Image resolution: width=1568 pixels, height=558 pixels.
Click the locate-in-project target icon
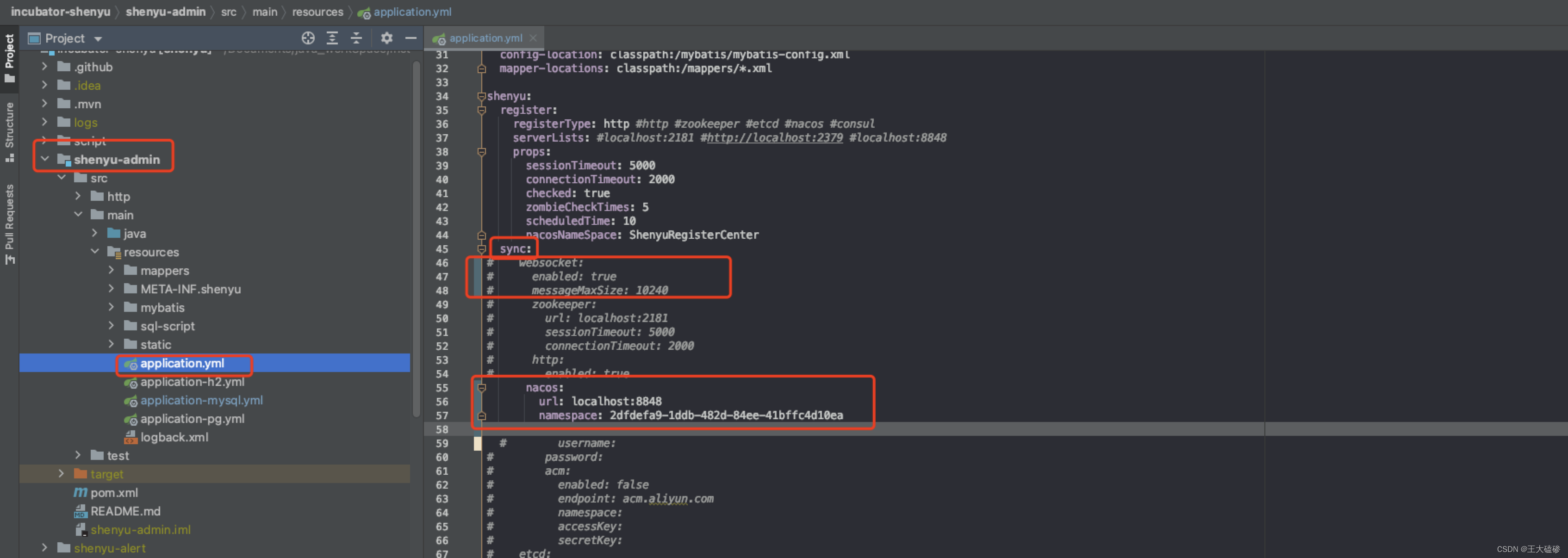point(308,38)
